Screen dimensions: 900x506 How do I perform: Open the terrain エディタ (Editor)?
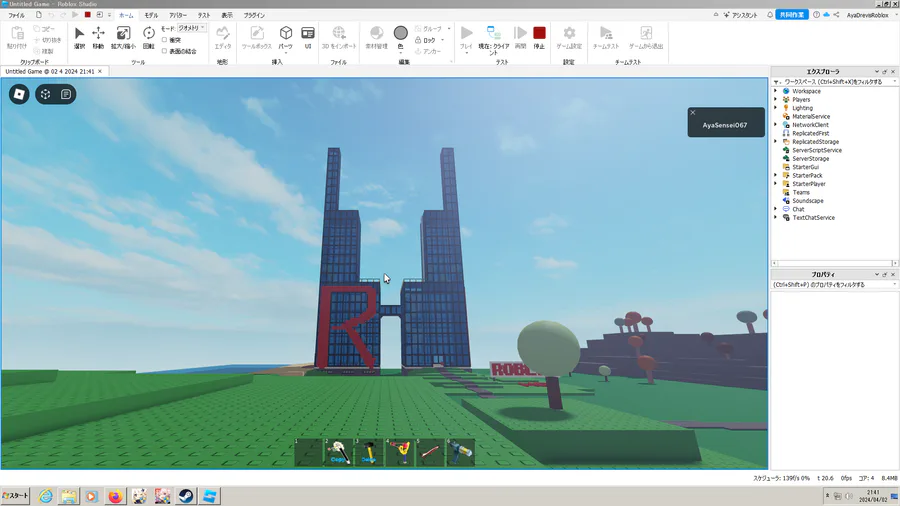point(223,38)
